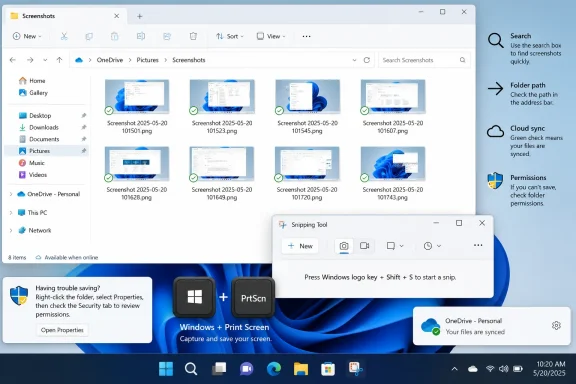Screen dimensions: 576x384
Task: Click Screenshots in the address bar breadcrumb
Action: click(x=189, y=60)
